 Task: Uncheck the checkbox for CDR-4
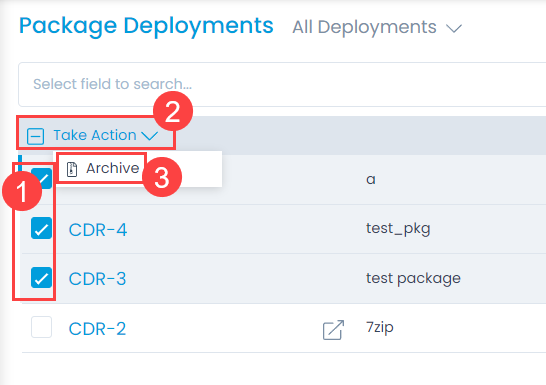(x=41, y=228)
